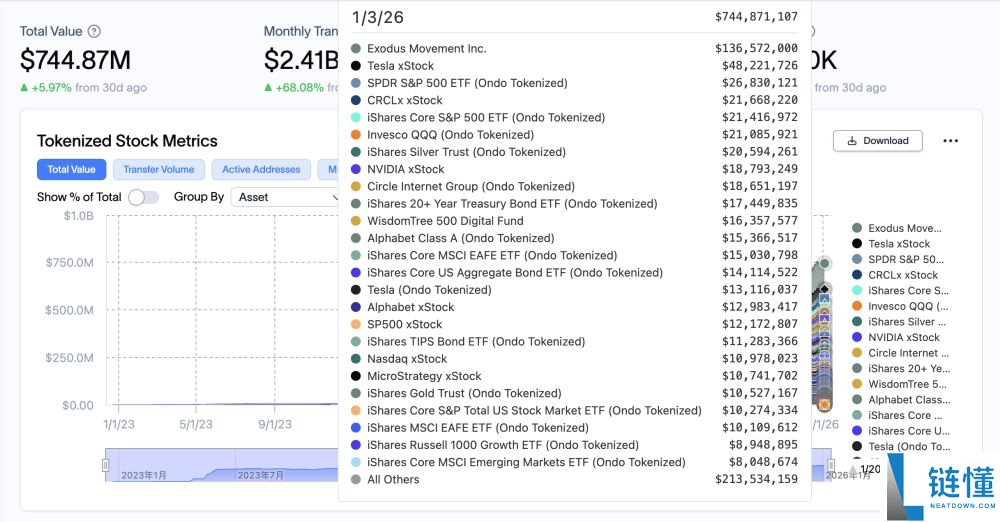Click the Total Value info question icon
The image size is (1000, 522).
94,31
